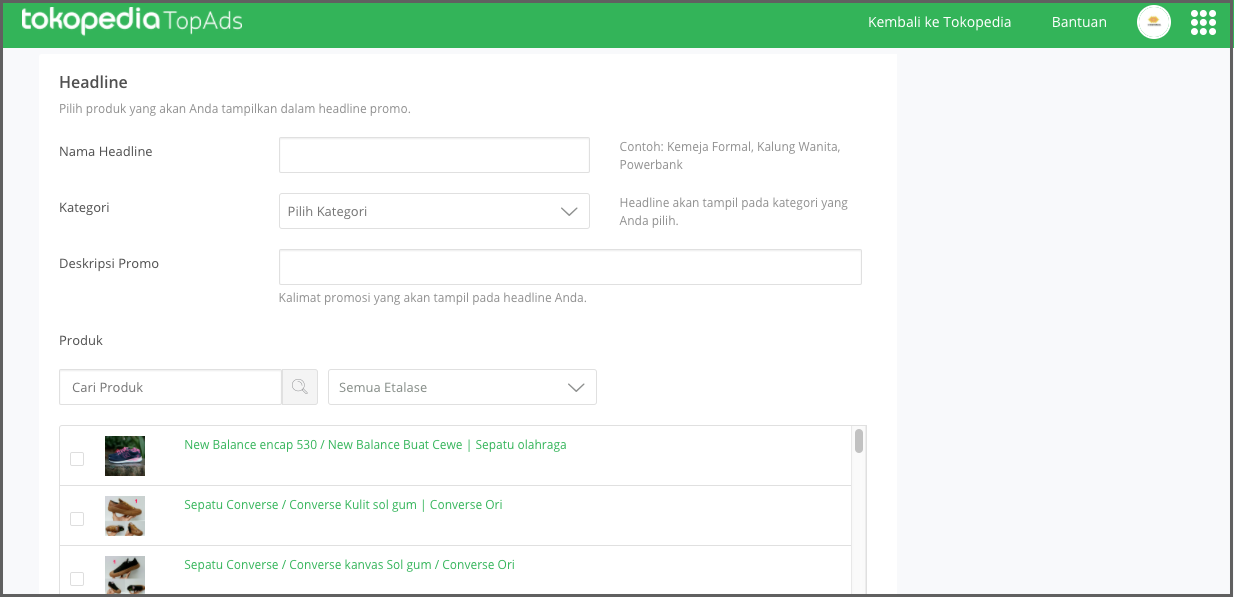This screenshot has width=1234, height=597.
Task: Click the product search magnifier icon
Action: 300,387
